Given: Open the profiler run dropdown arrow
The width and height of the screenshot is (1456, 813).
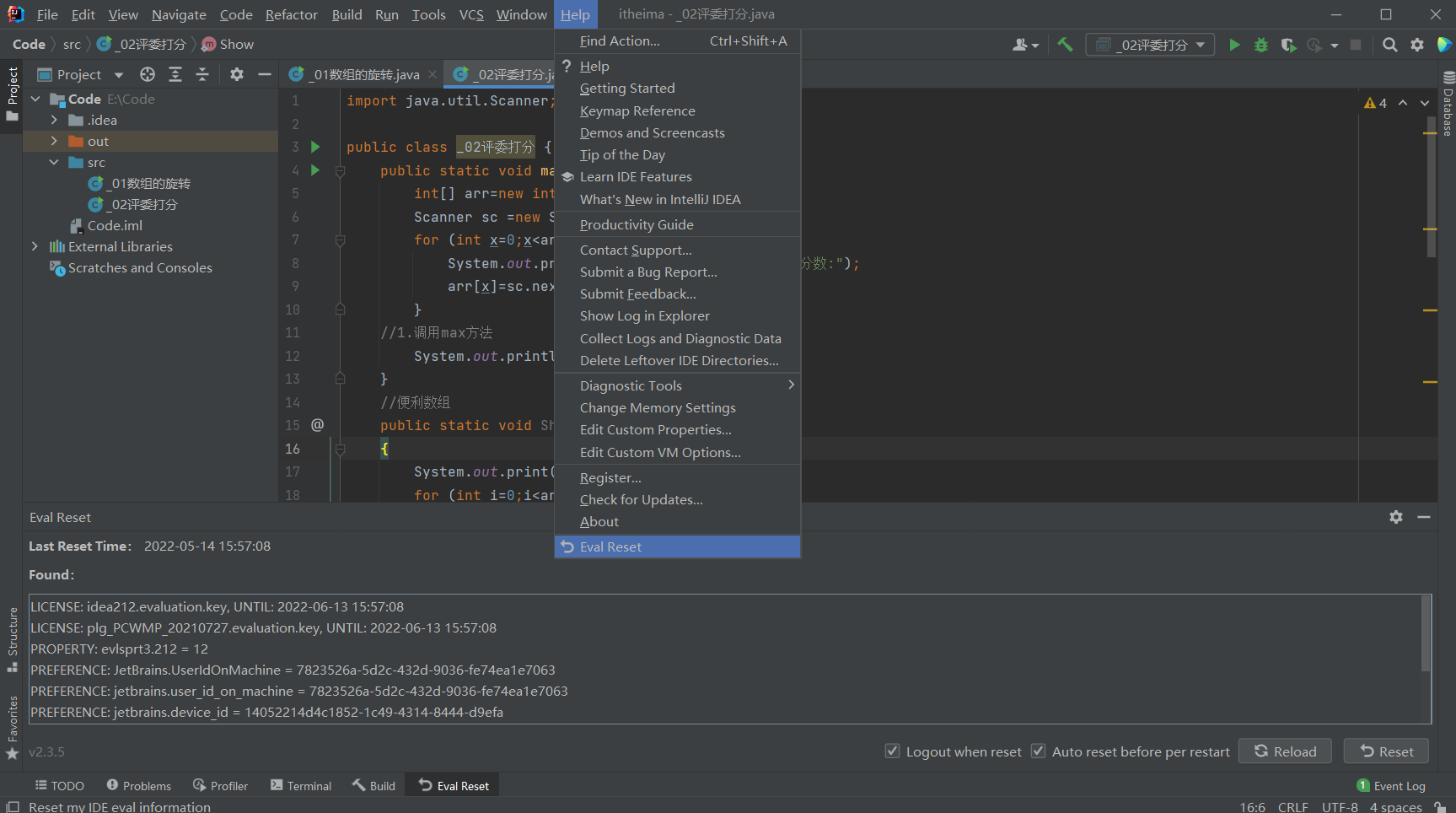Looking at the screenshot, I should click(x=1335, y=46).
